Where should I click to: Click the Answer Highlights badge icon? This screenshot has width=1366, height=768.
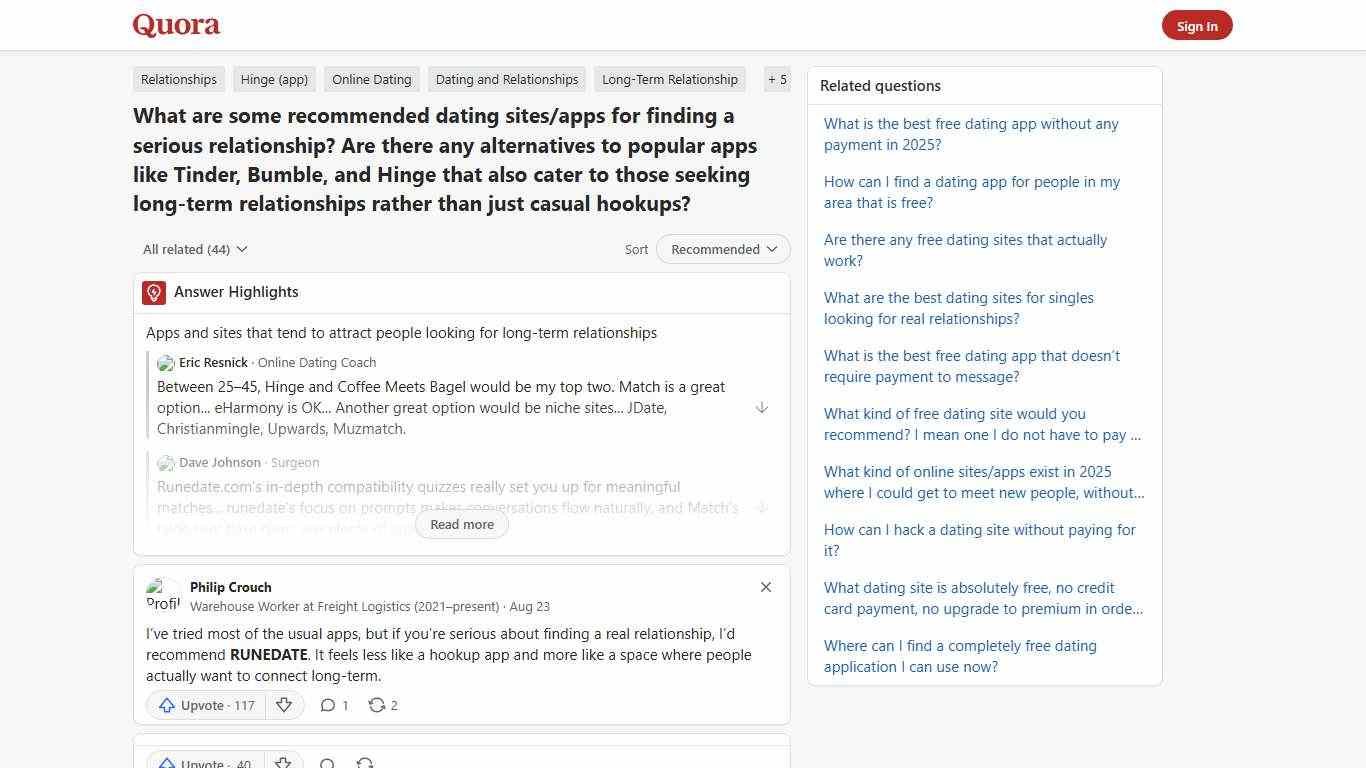click(153, 292)
